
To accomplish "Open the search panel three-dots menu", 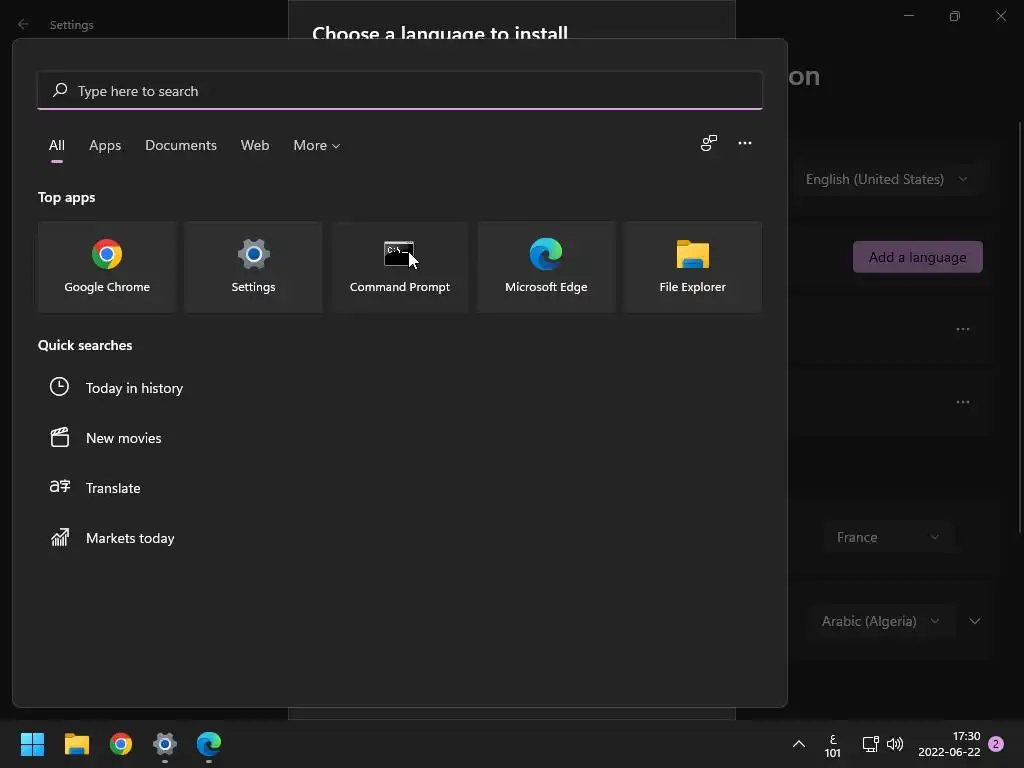I will pos(744,143).
